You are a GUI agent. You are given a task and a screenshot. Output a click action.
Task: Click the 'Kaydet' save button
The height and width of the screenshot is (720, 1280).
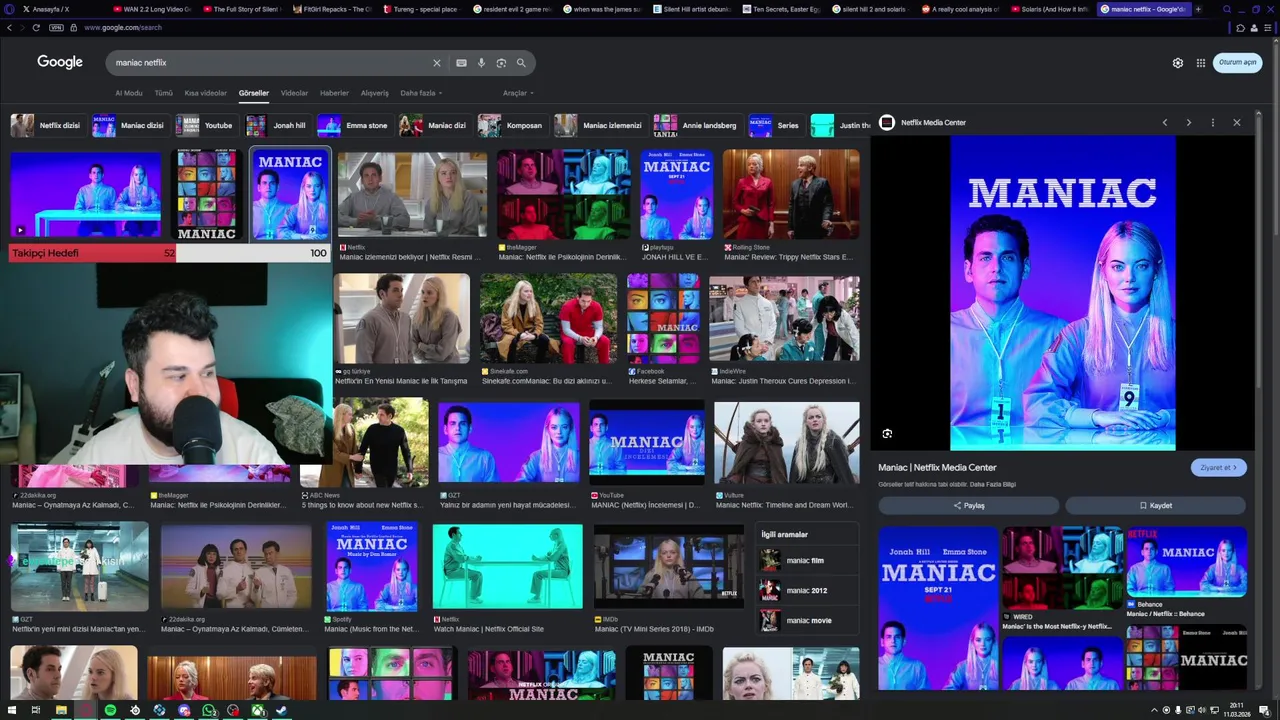click(1156, 505)
